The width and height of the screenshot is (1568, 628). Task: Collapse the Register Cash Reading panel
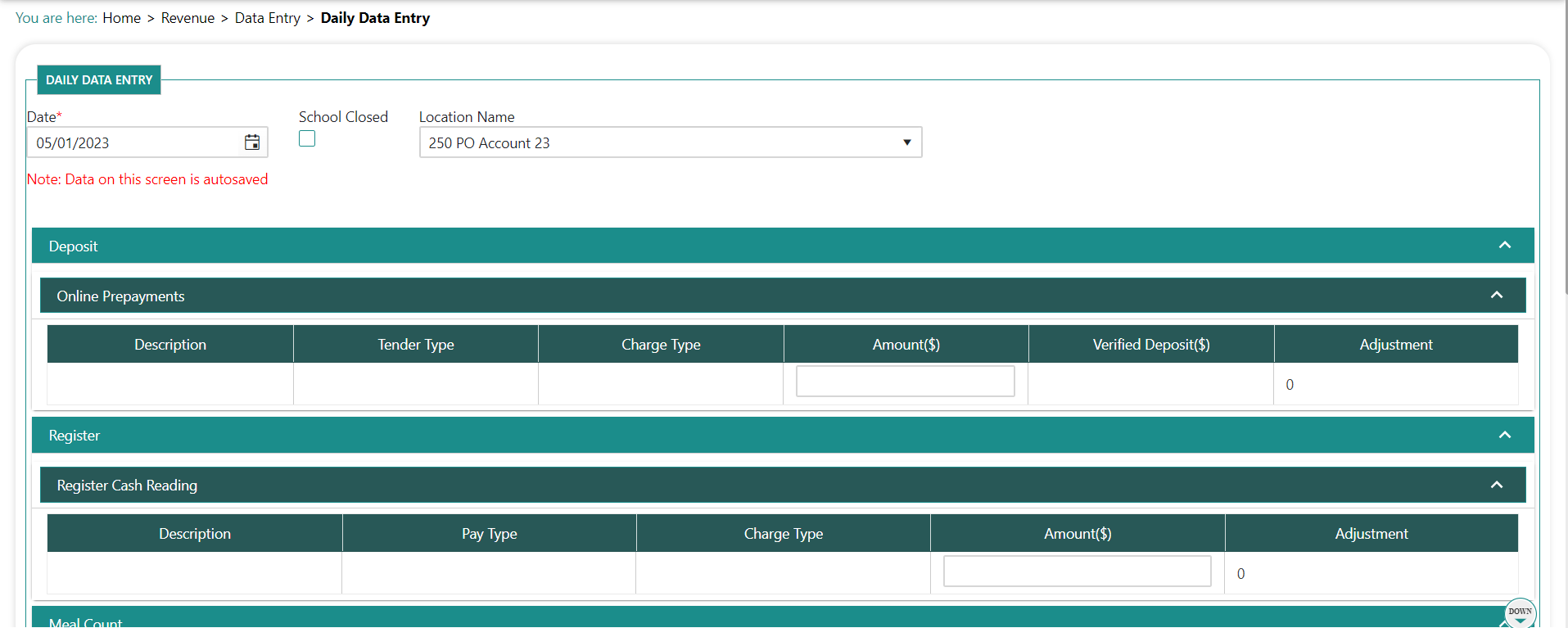coord(1496,485)
